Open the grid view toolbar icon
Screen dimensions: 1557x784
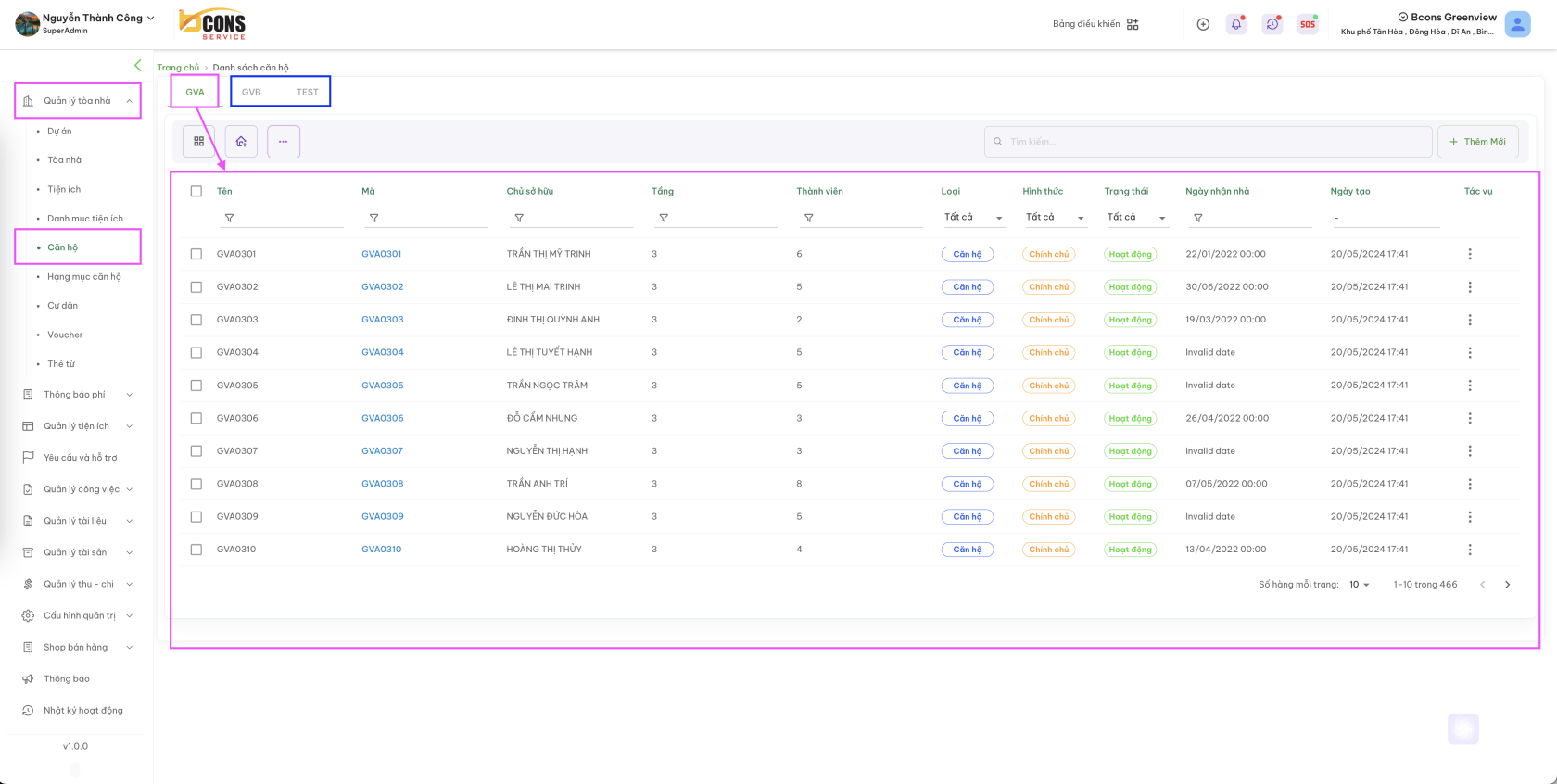pyautogui.click(x=199, y=142)
